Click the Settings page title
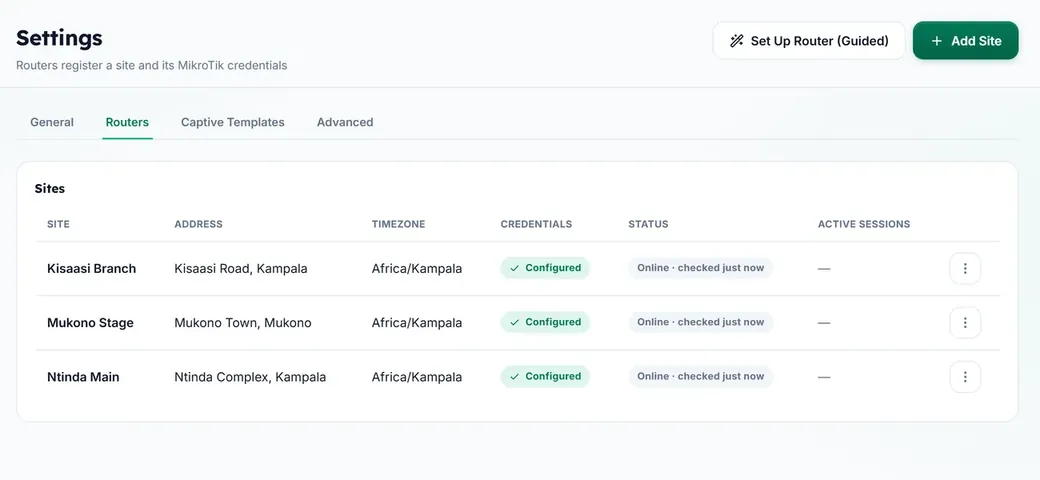This screenshot has width=1040, height=480. pos(59,38)
